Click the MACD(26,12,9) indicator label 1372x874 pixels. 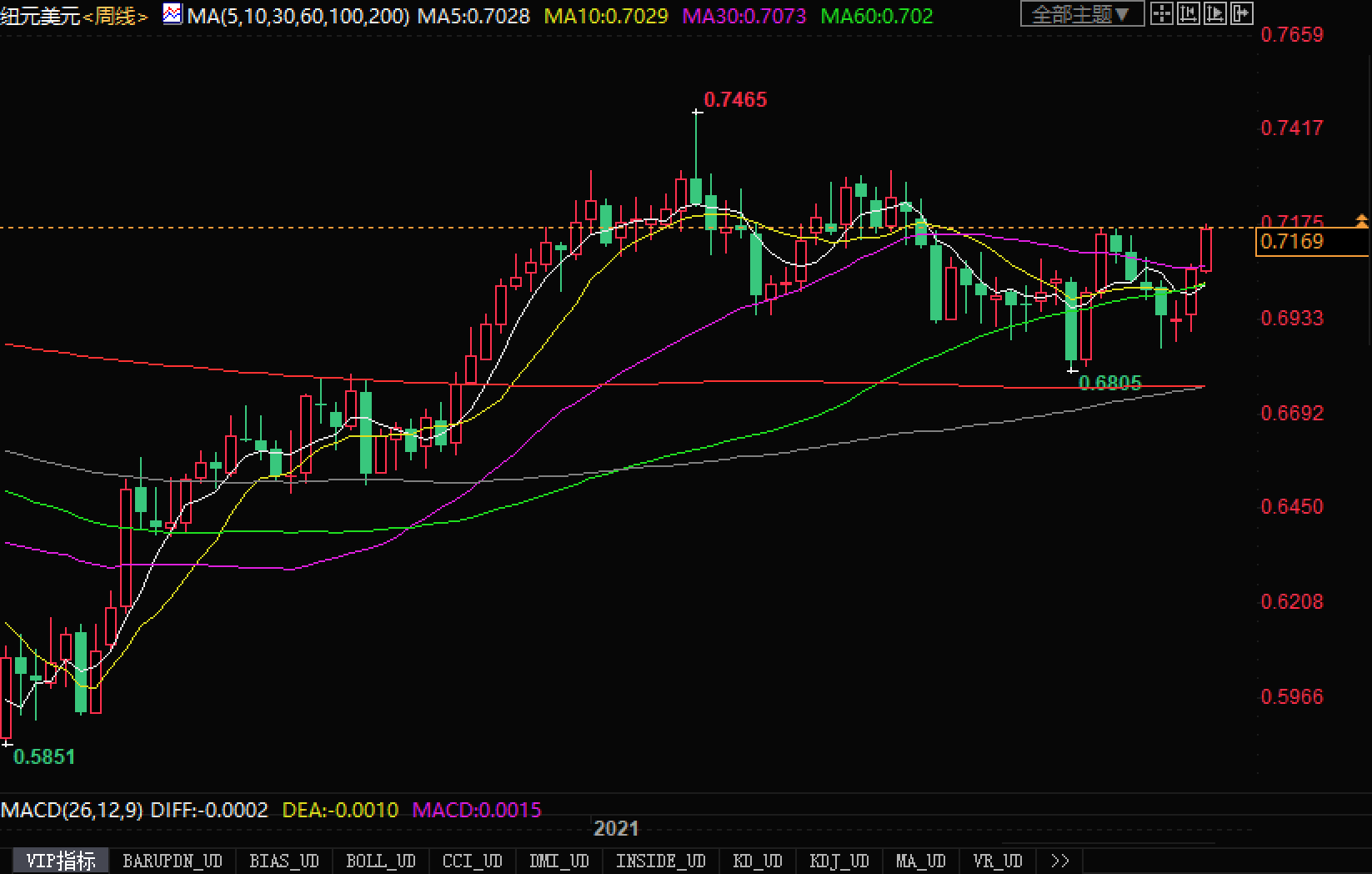(x=72, y=810)
